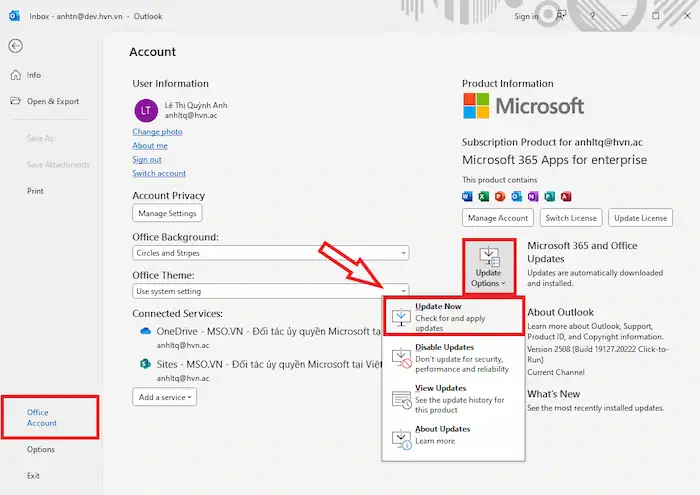
Task: Click the About Updates info icon
Action: pos(401,439)
